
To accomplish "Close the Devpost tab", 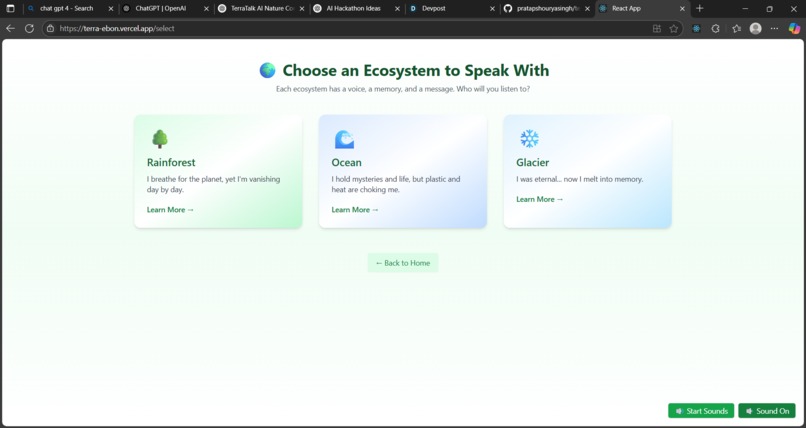I will click(492, 9).
